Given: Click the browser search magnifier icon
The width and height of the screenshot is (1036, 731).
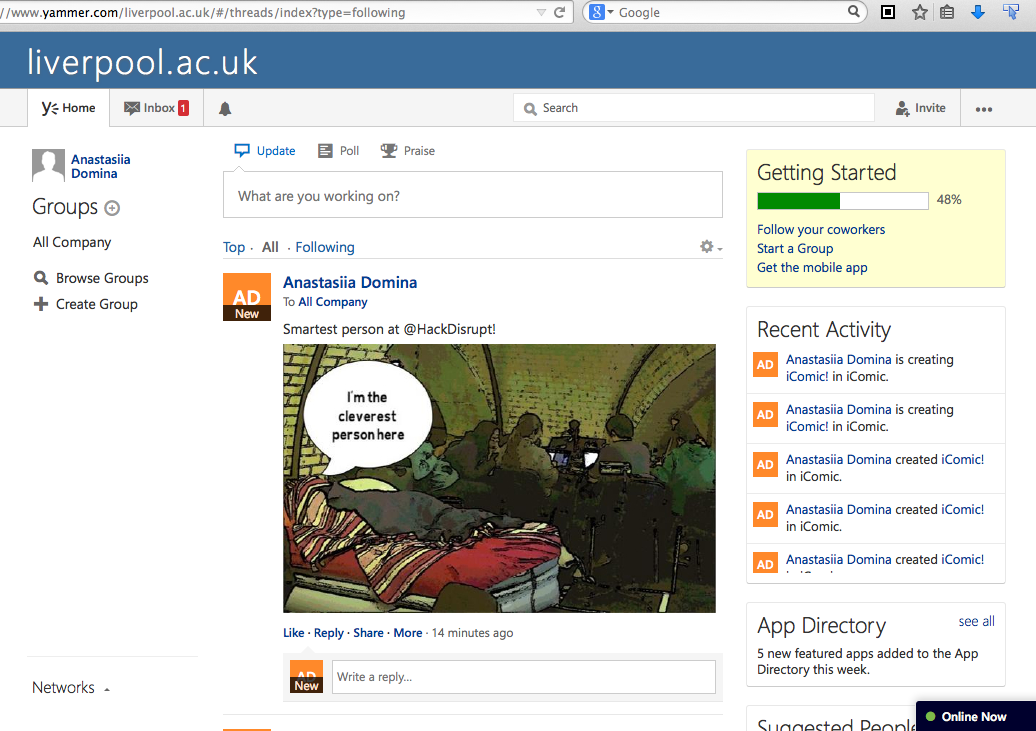Looking at the screenshot, I should pos(854,11).
